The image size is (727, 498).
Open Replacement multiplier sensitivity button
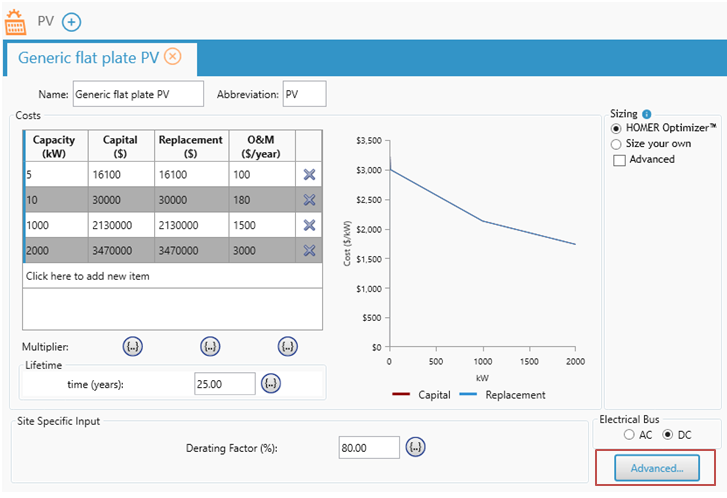pos(210,346)
